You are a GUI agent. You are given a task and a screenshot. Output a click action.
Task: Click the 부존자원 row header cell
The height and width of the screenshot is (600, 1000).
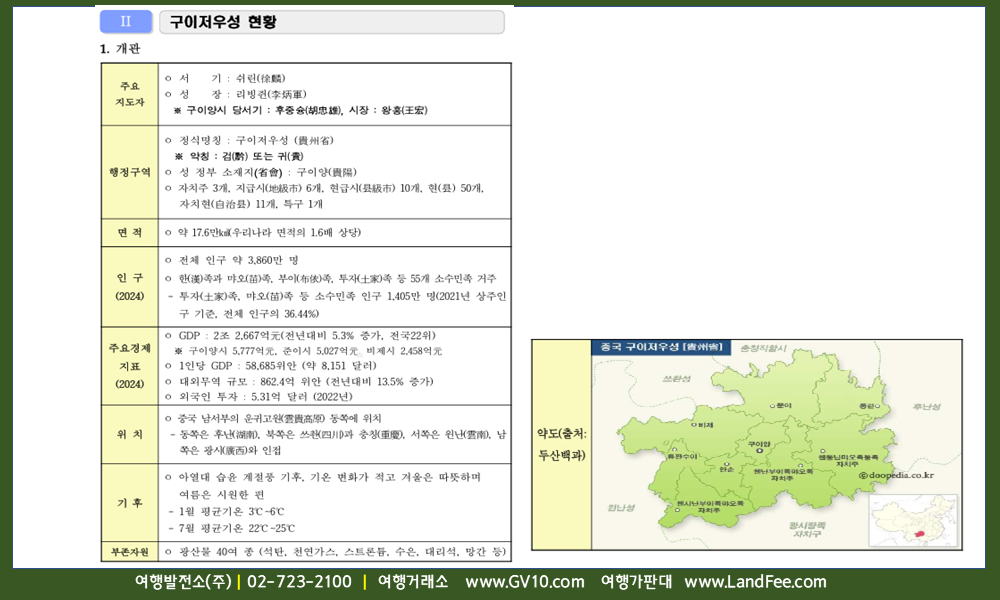tap(130, 552)
